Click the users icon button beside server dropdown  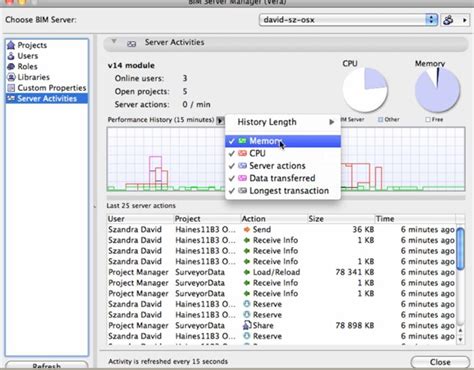pyautogui.click(x=448, y=20)
